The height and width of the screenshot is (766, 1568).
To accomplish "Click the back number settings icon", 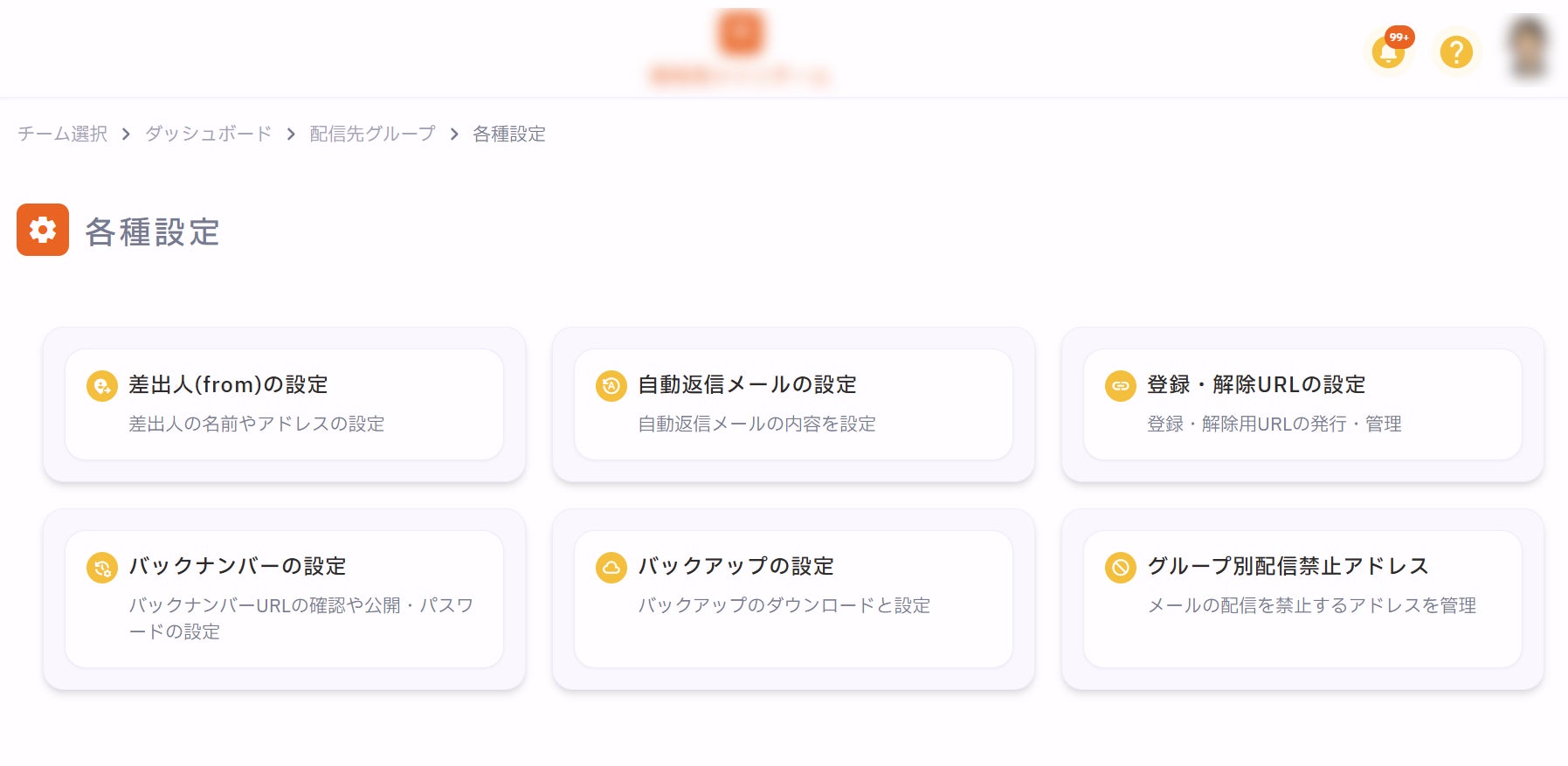I will click(102, 568).
